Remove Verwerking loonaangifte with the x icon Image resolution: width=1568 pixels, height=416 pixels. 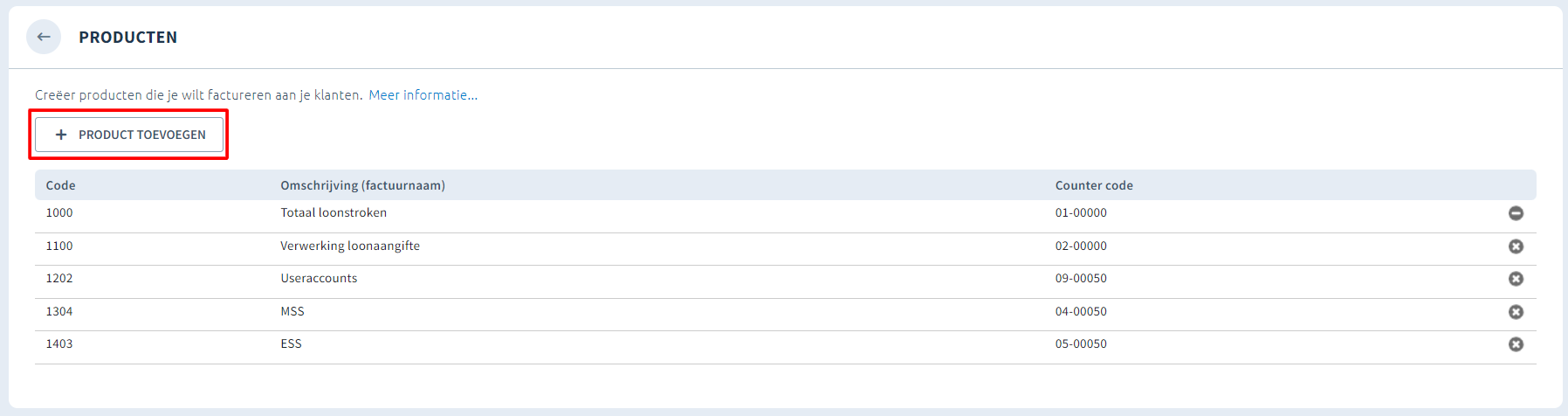(1516, 246)
